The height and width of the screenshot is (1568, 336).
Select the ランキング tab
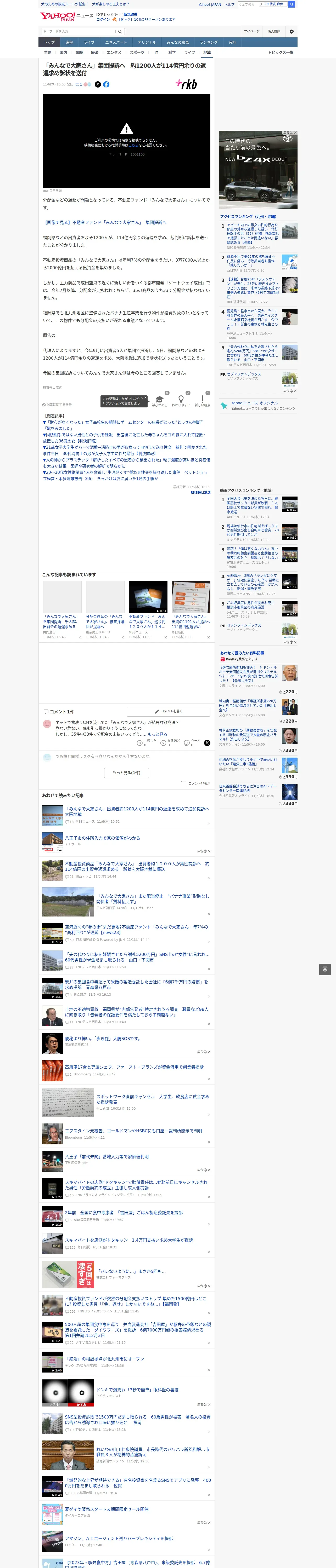click(209, 43)
